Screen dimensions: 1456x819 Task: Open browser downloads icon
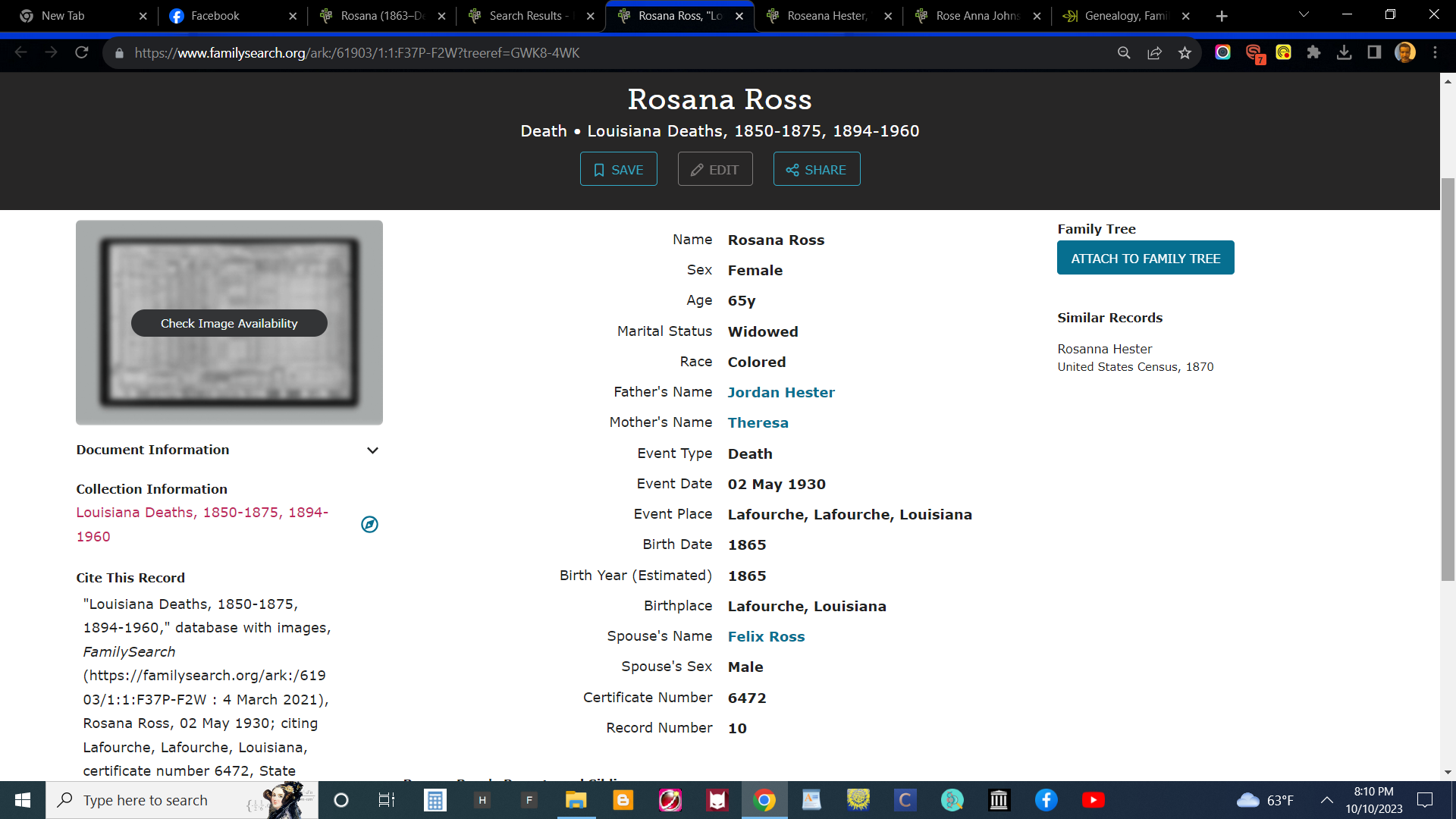(1344, 52)
